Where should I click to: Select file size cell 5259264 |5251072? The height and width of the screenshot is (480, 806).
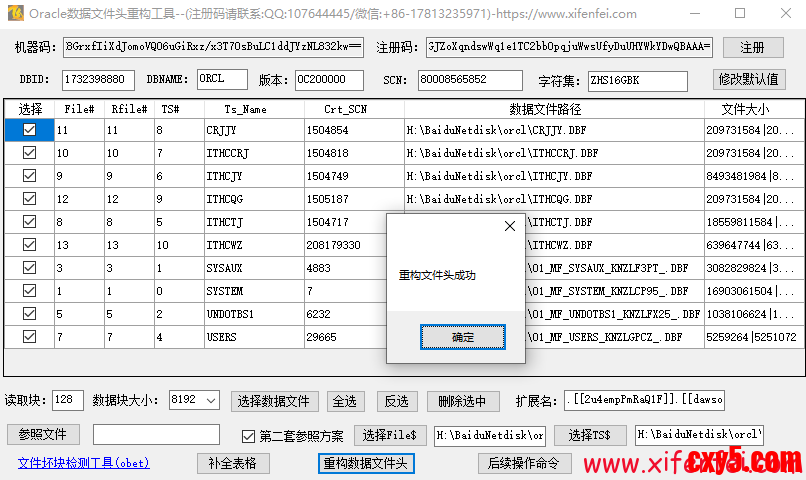[x=754, y=337]
